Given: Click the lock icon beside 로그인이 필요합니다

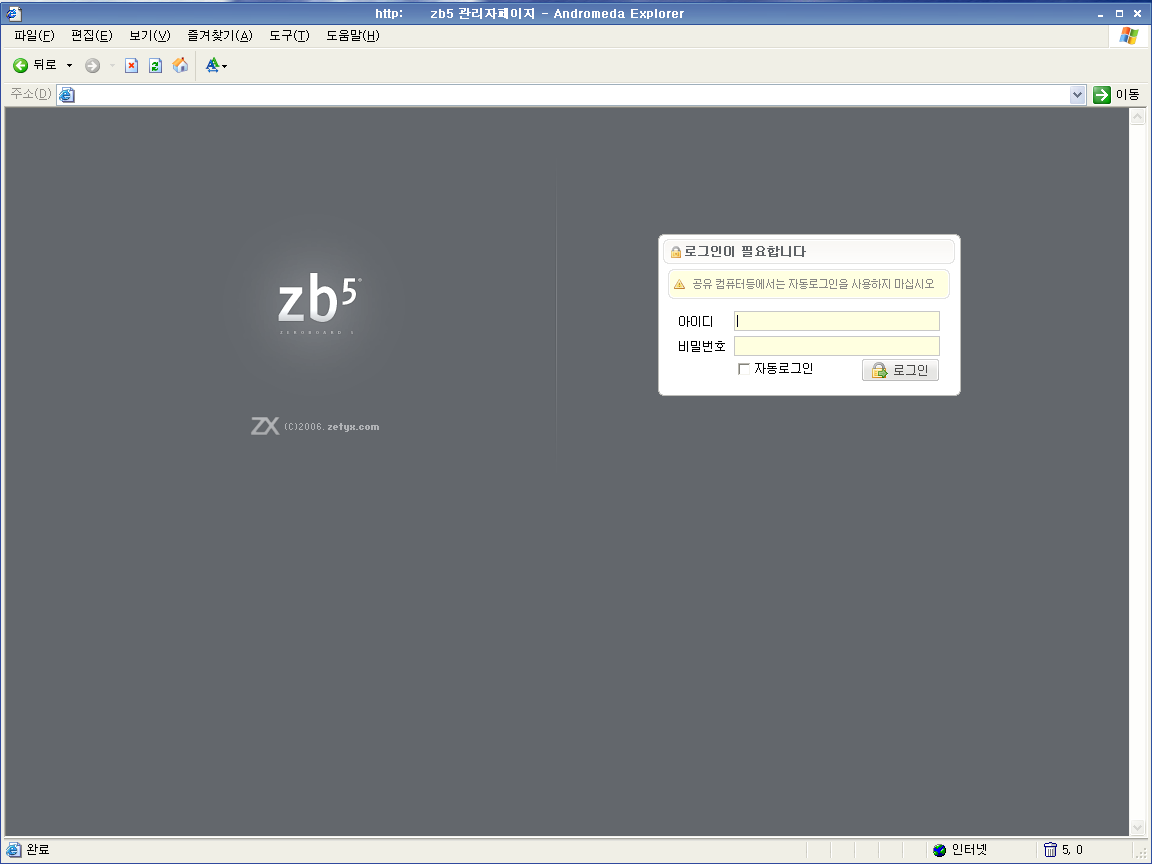Looking at the screenshot, I should [676, 252].
